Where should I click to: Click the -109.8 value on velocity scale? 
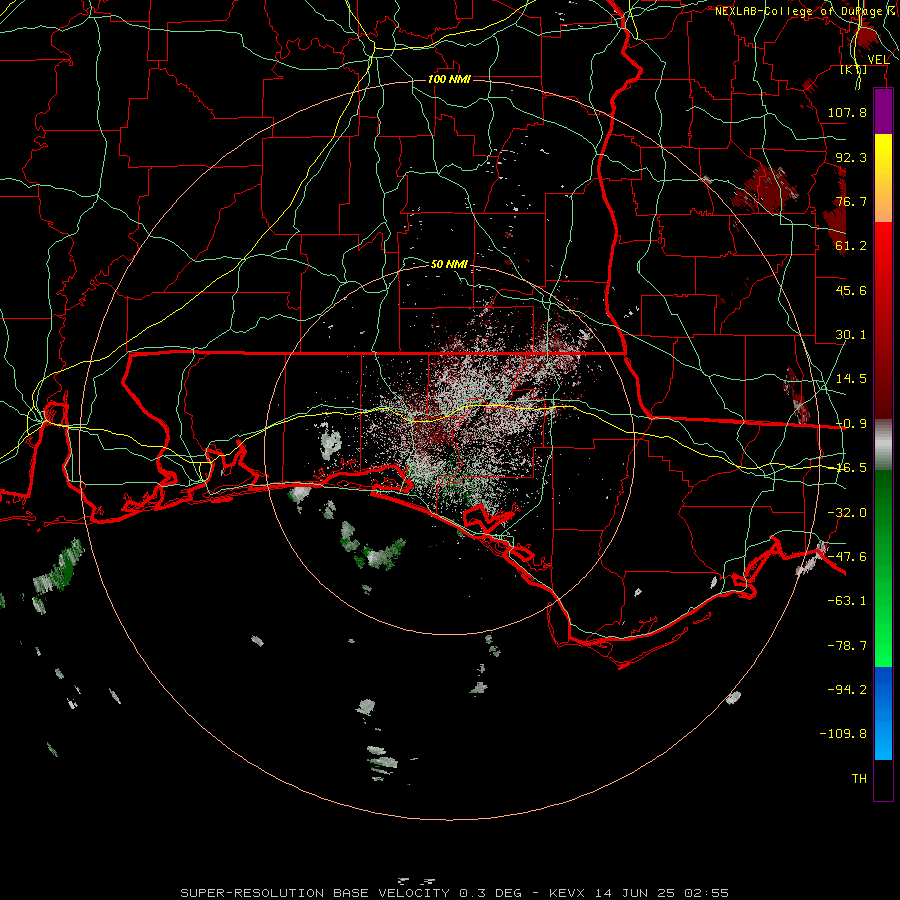pyautogui.click(x=843, y=734)
